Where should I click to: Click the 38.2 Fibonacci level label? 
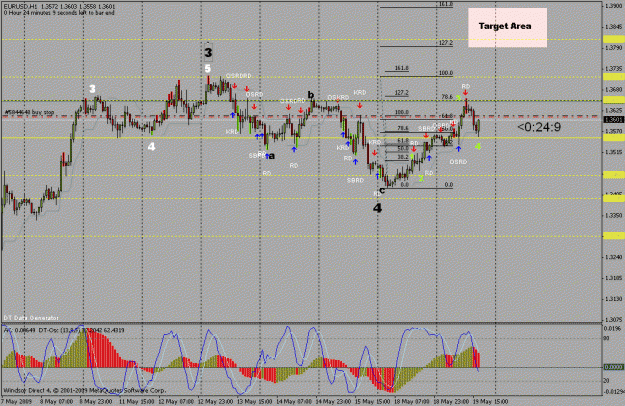tap(403, 157)
